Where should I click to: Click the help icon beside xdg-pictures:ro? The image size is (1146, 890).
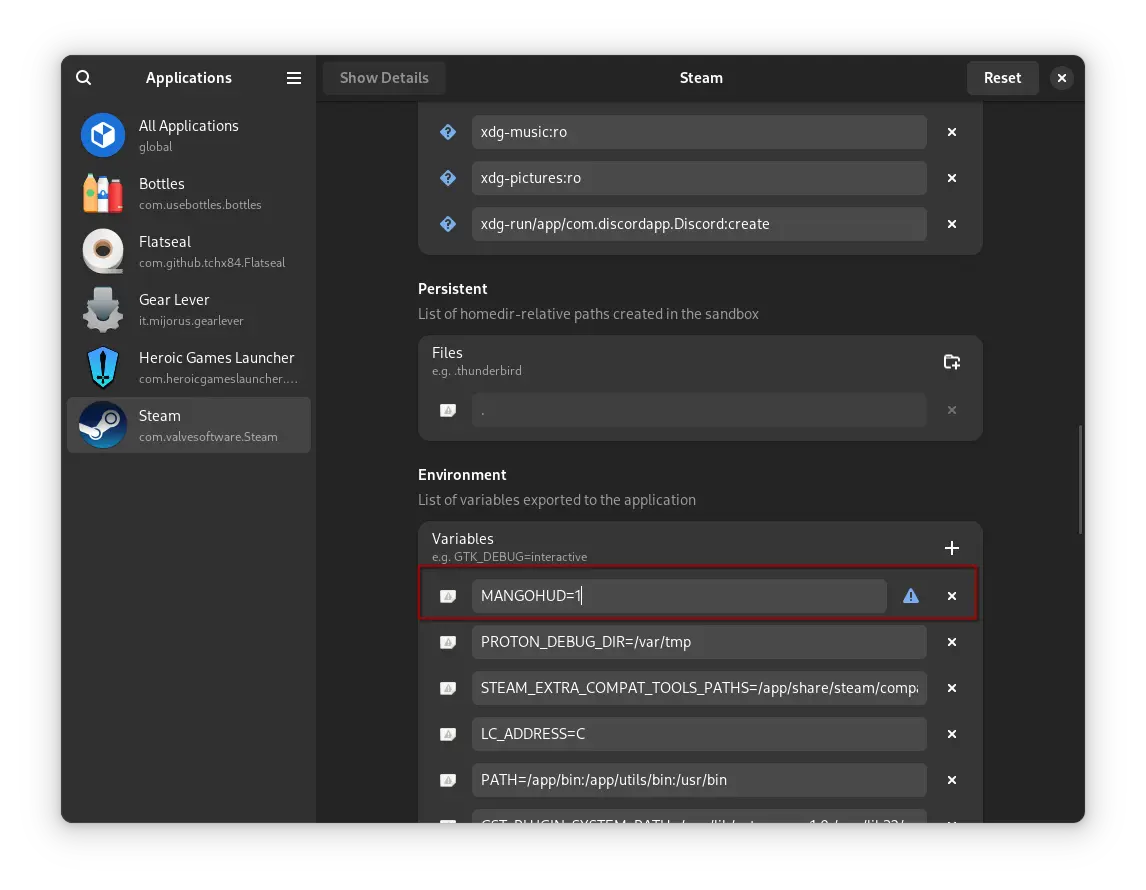(448, 178)
